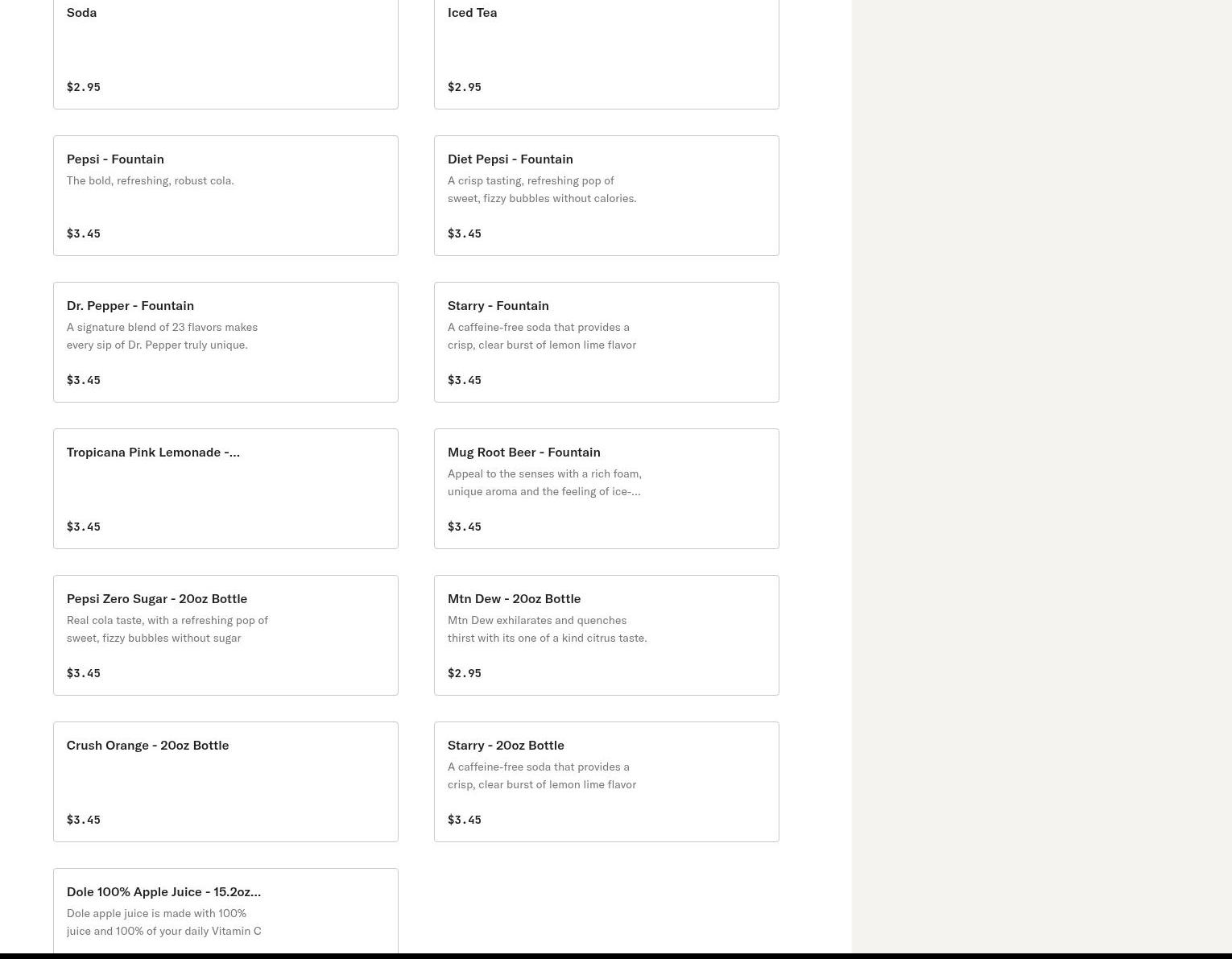The height and width of the screenshot is (959, 1232).
Task: Click the $3.45 price of Starry - 20oz Bottle
Action: pos(465,820)
